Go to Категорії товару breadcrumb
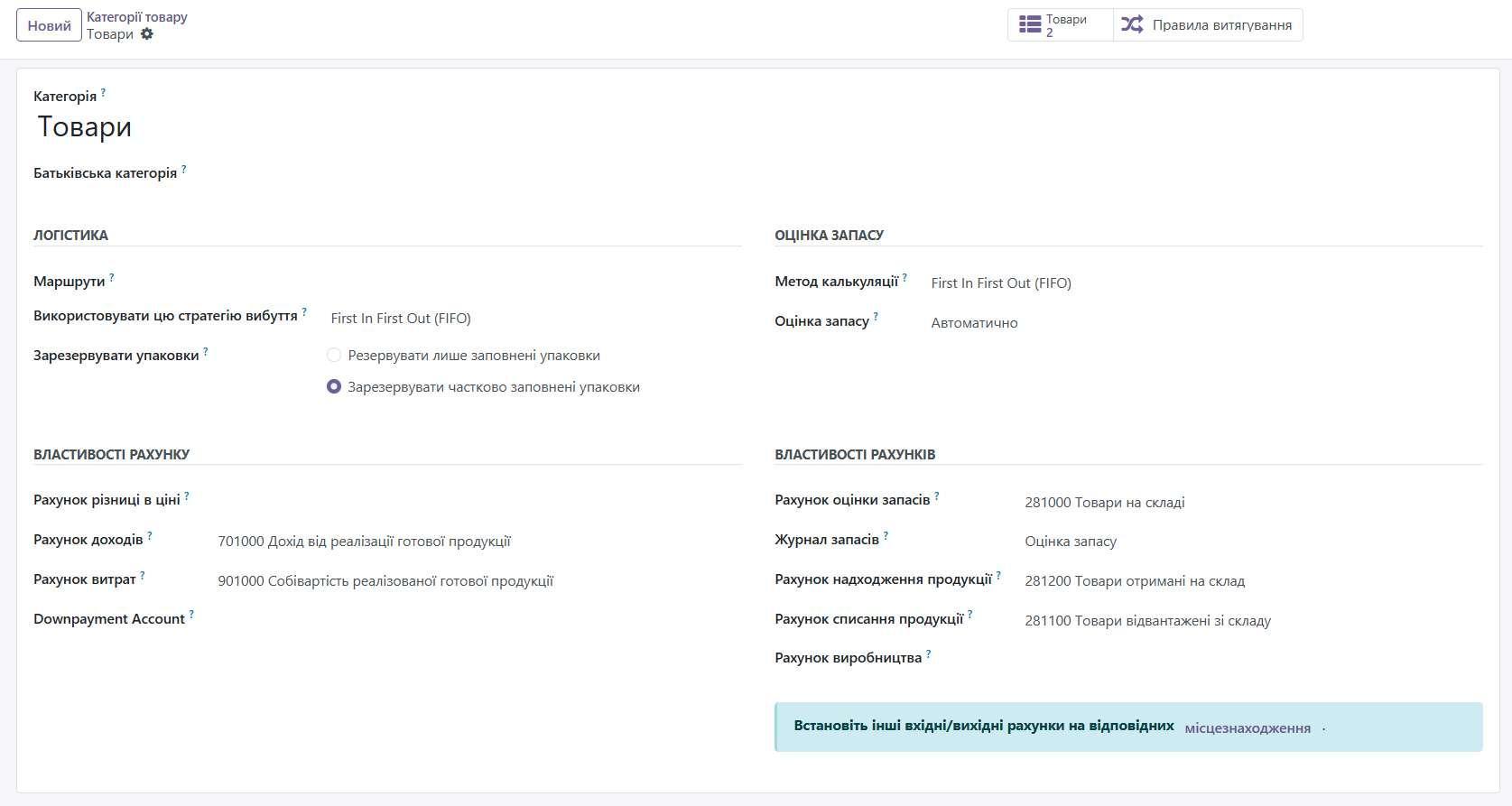1512x806 pixels. pyautogui.click(x=137, y=17)
